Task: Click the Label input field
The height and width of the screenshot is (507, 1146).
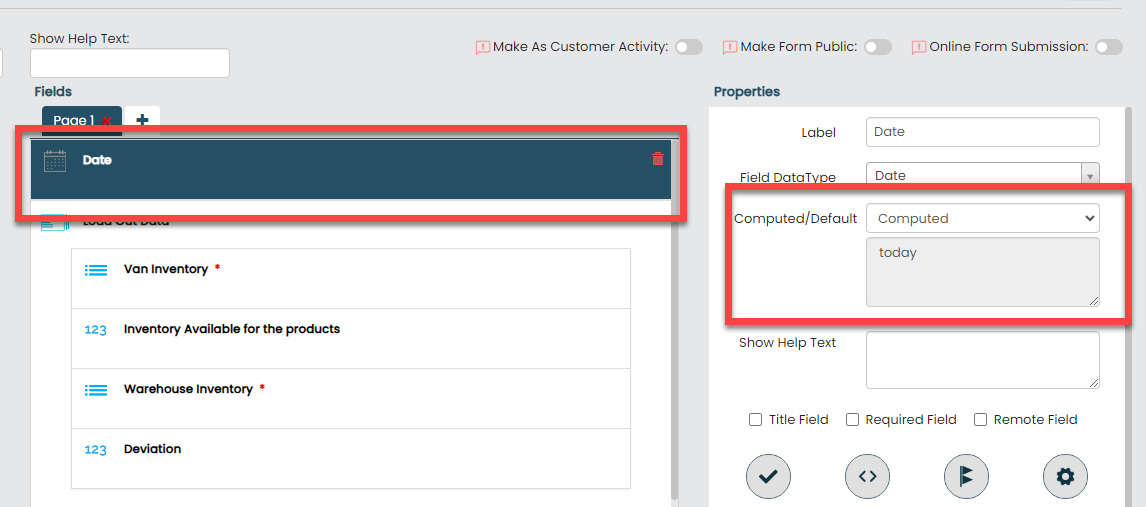Action: point(982,132)
